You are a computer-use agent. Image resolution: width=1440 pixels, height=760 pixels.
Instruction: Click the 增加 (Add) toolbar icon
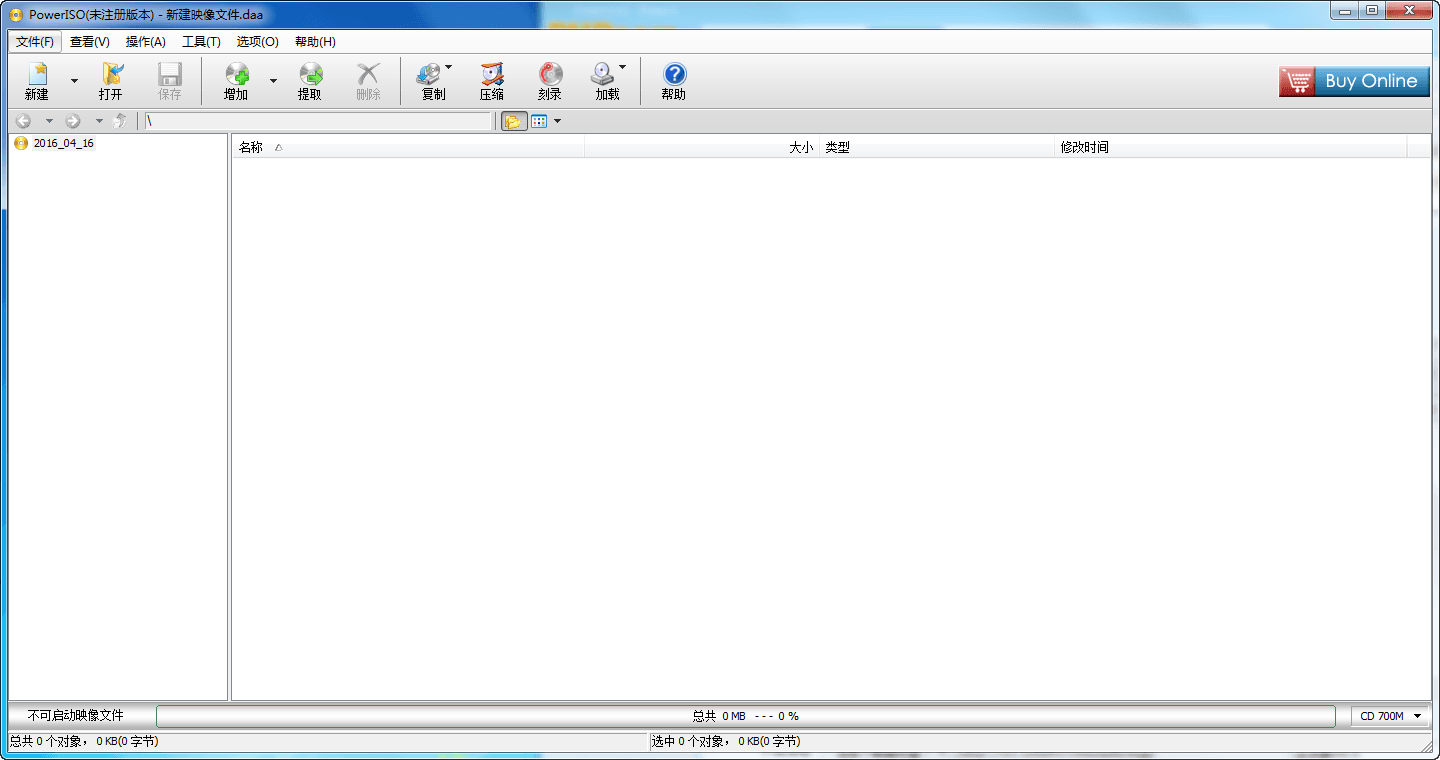coord(236,81)
